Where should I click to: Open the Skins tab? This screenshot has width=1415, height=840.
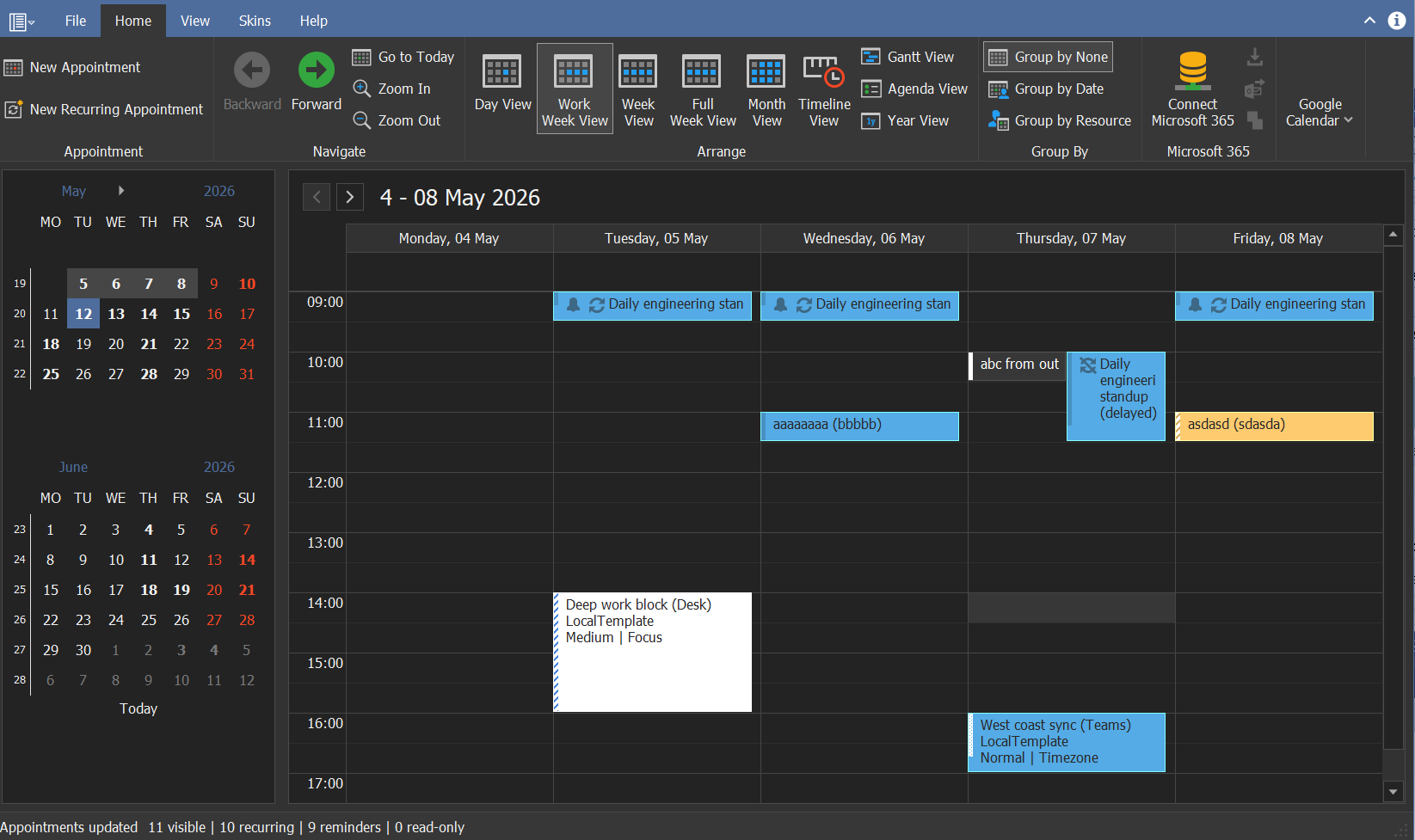255,21
